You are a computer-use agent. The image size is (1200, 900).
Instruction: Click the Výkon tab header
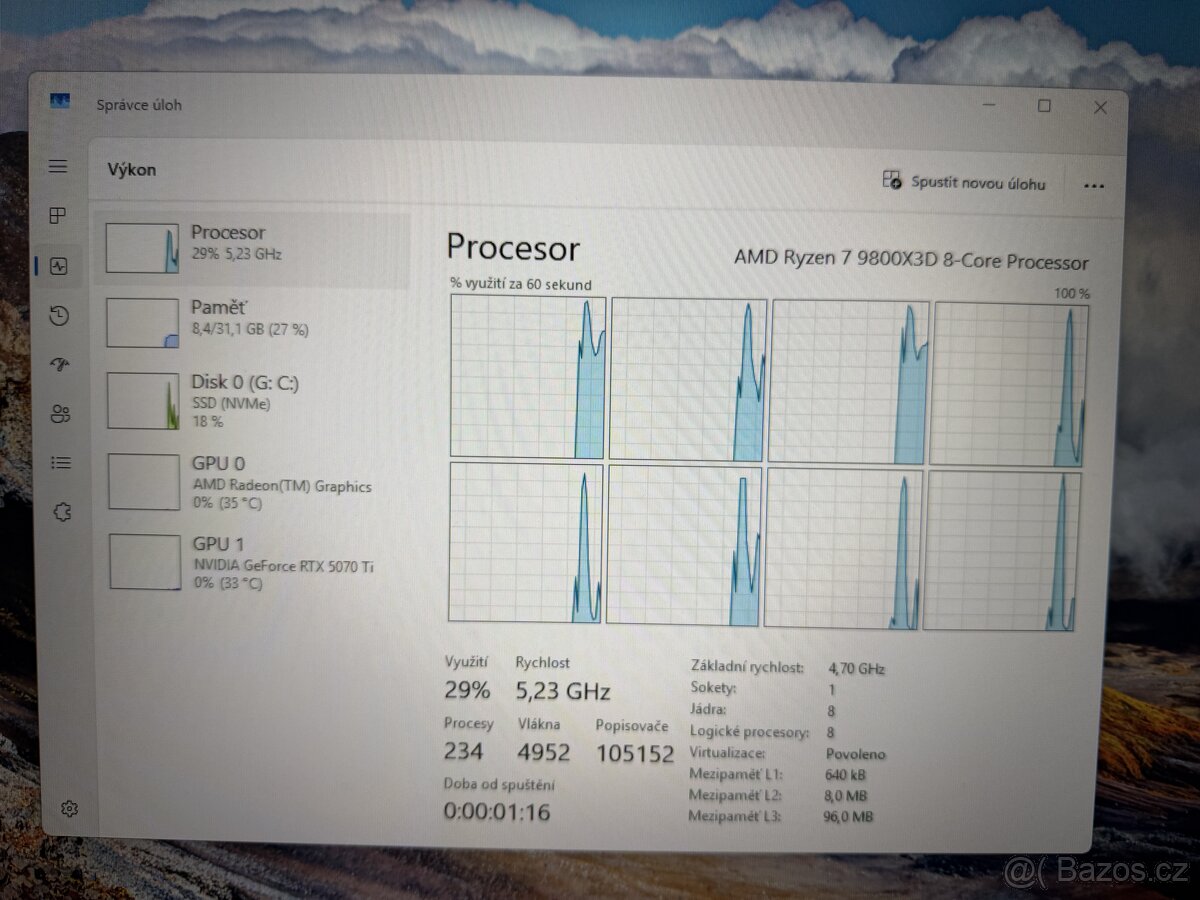132,169
